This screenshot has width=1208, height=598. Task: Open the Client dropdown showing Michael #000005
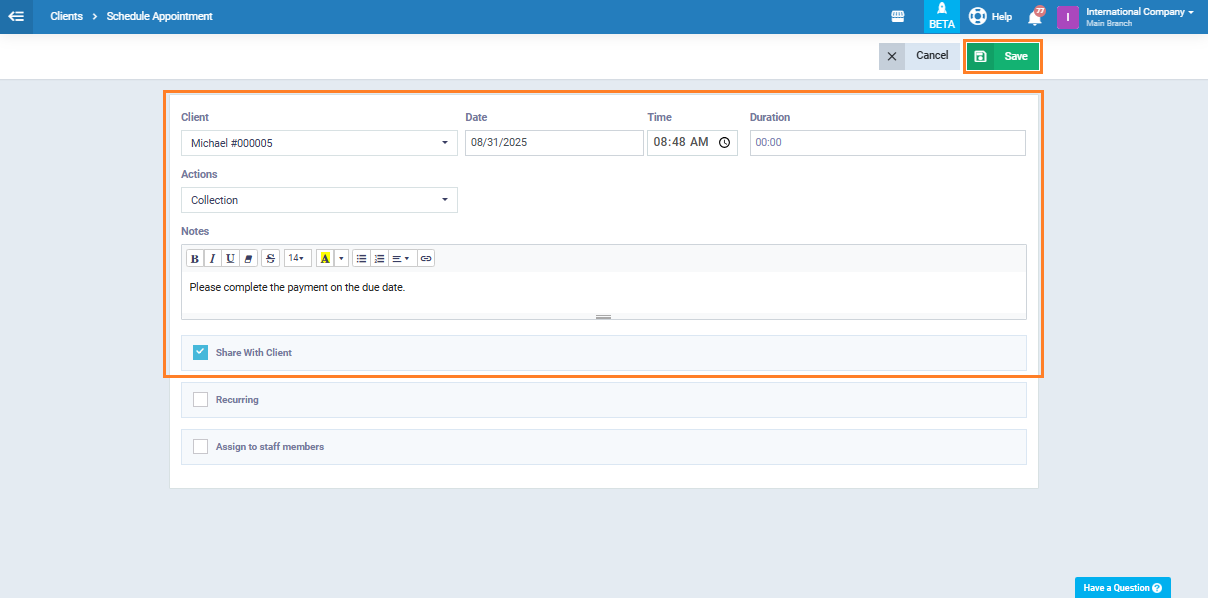click(x=319, y=143)
